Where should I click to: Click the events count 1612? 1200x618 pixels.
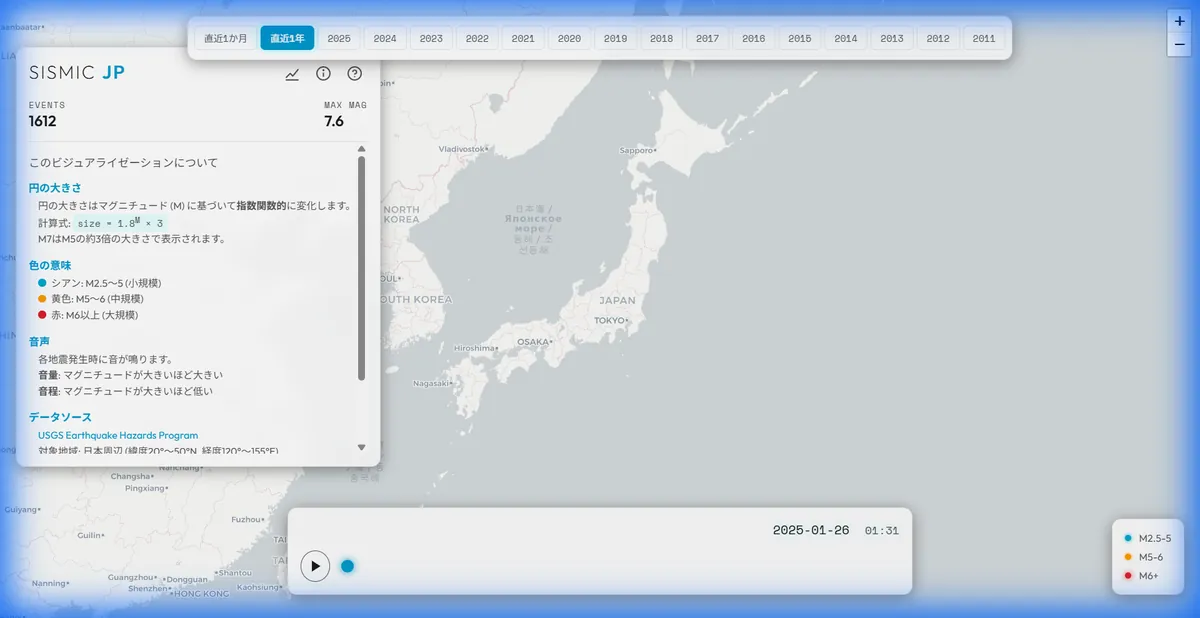coord(42,121)
